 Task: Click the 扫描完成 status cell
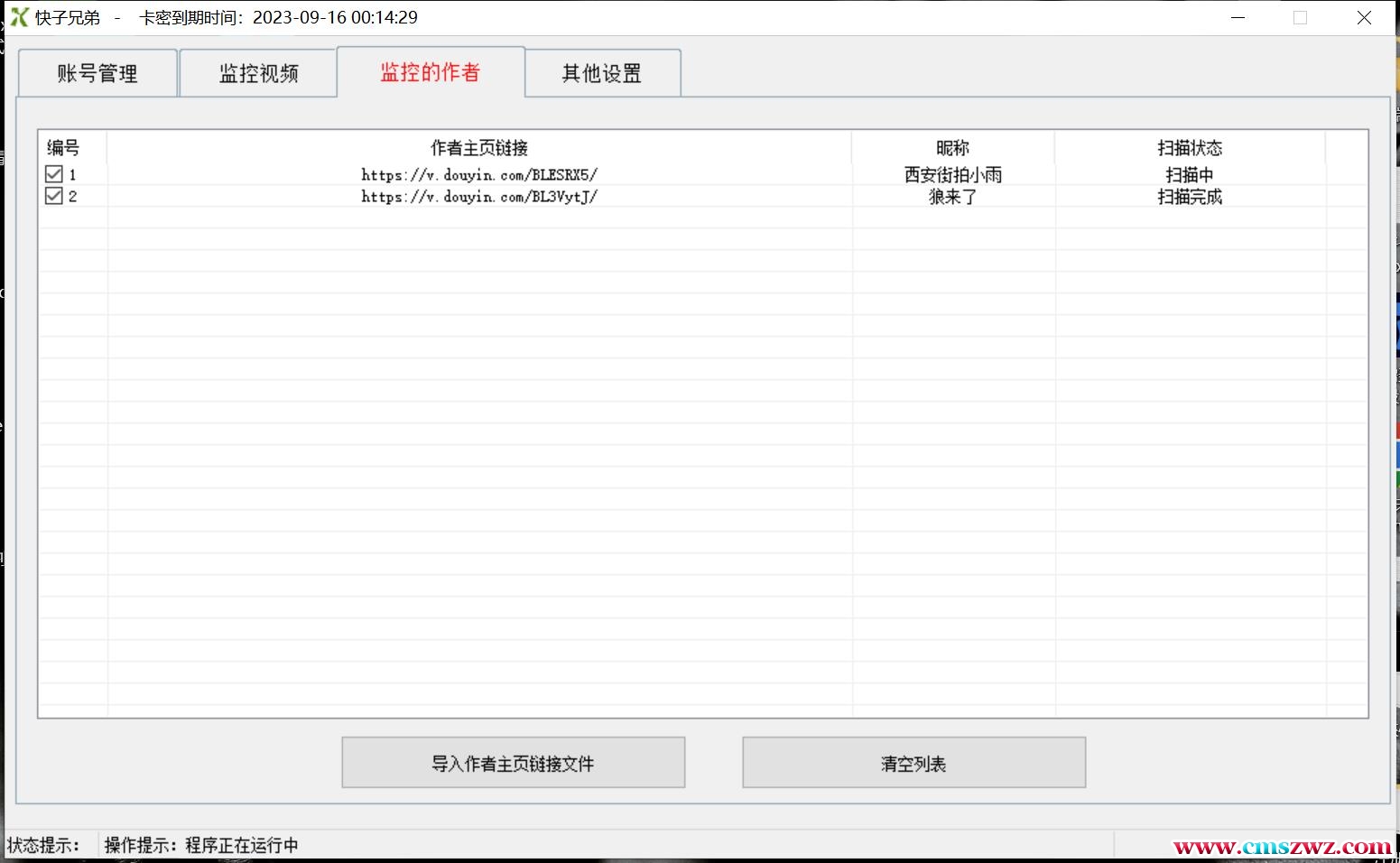point(1189,197)
